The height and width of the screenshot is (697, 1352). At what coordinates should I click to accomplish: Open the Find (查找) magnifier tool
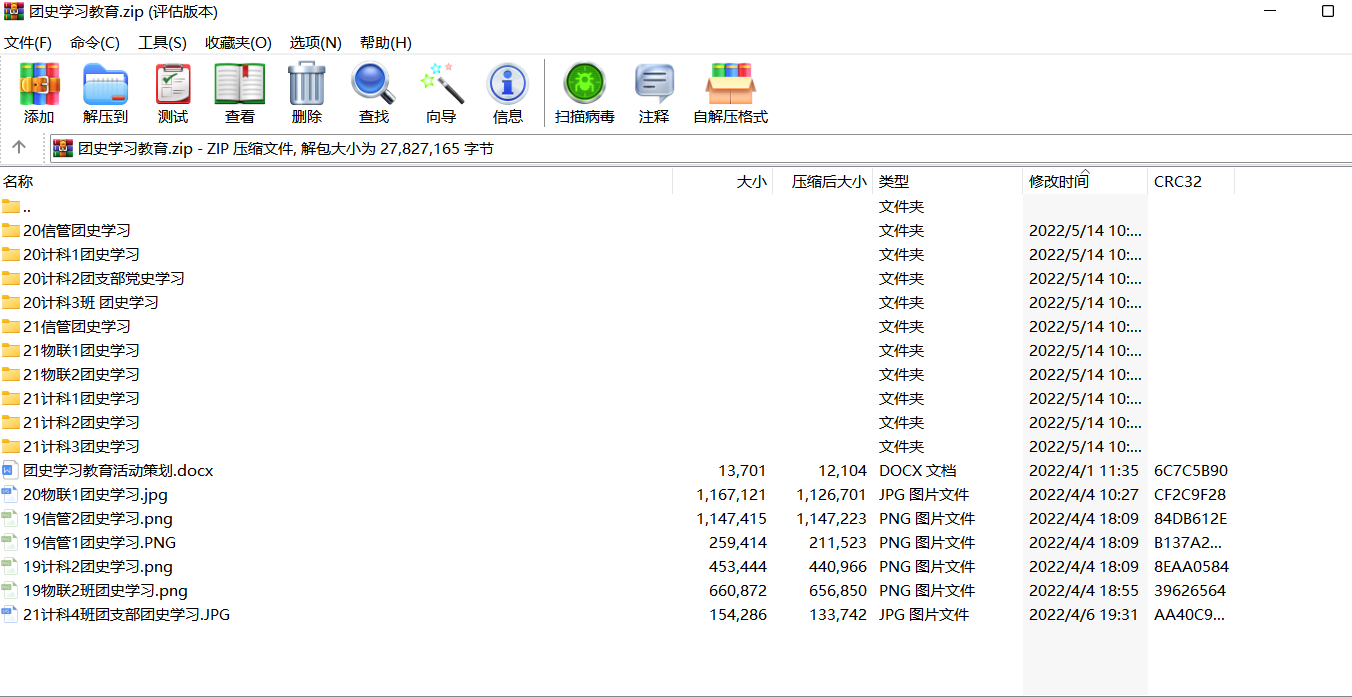pos(373,93)
